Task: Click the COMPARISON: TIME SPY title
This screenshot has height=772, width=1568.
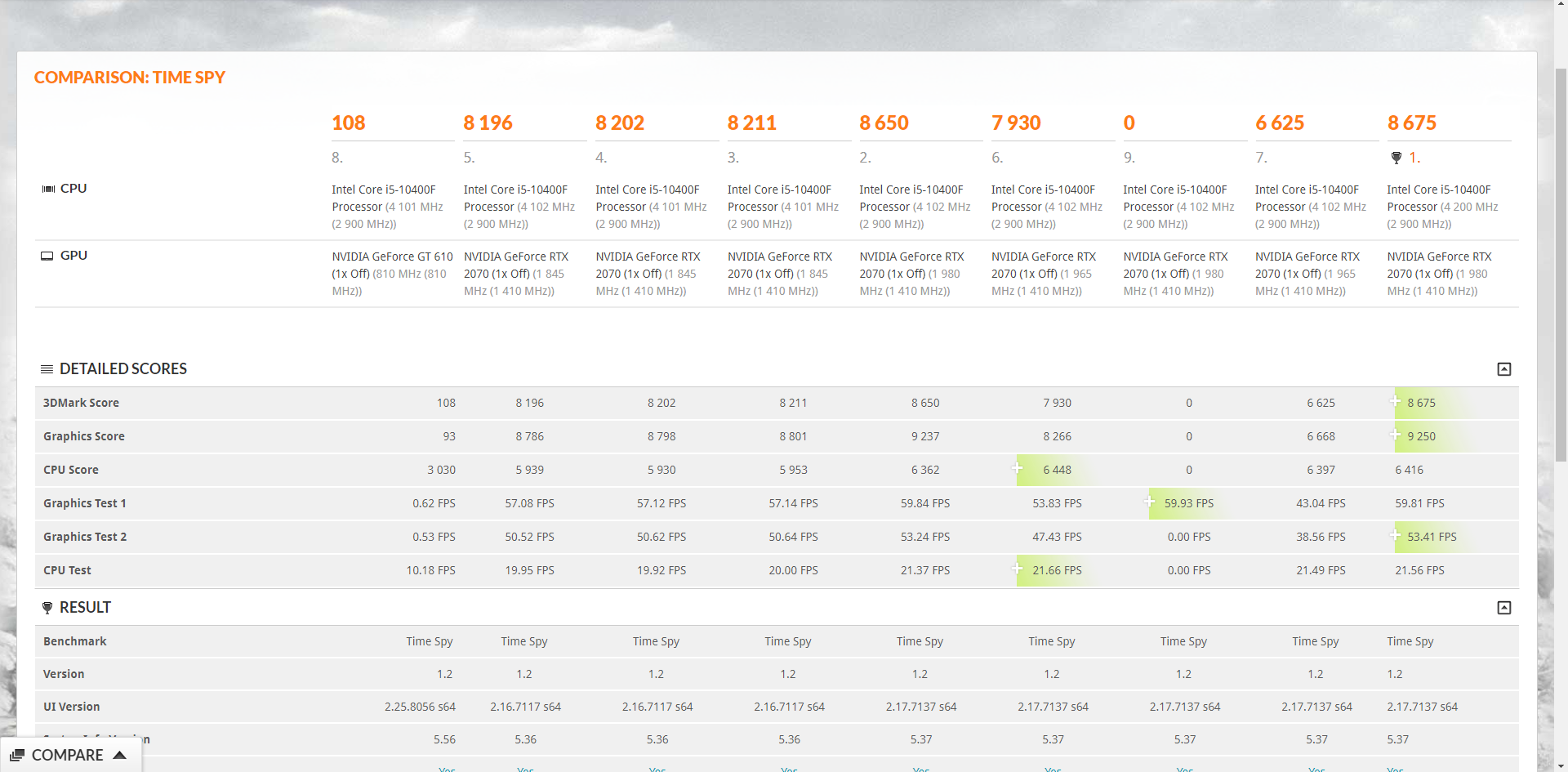Action: click(130, 78)
